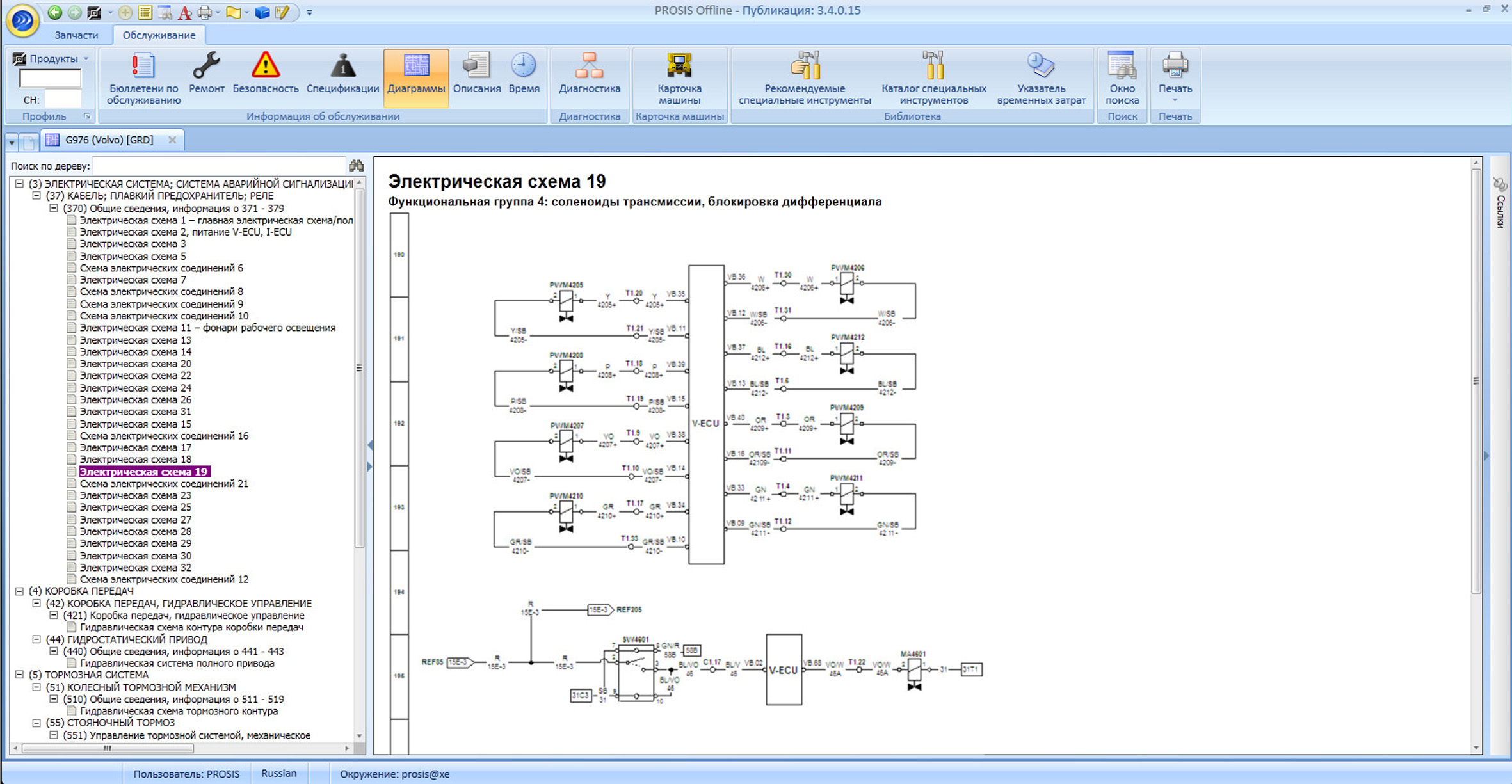Collapse the (37) КАБЕЛЬ; ПЛАВКИЙ ПРЕДОХРАНИТЕЛЬ; РЕЛЕ node
This screenshot has height=784, width=1512.
[37, 196]
